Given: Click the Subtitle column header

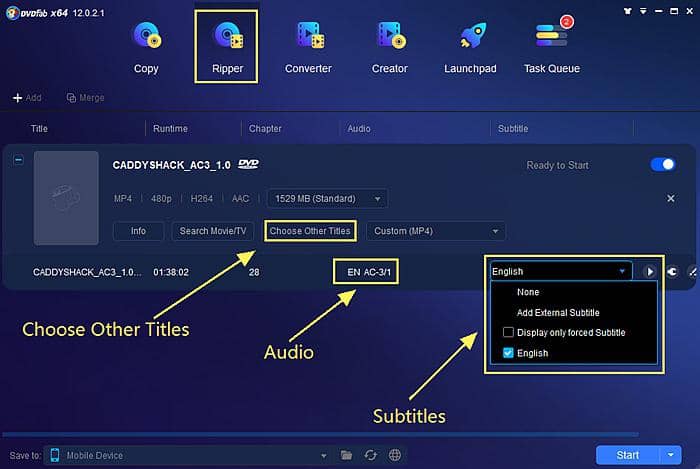Looking at the screenshot, I should click(x=513, y=129).
